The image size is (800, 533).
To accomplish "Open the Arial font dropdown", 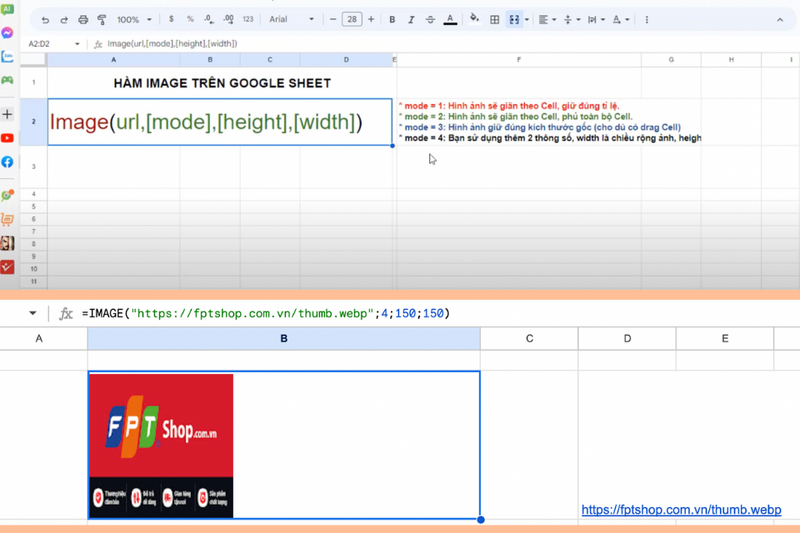I will 291,19.
